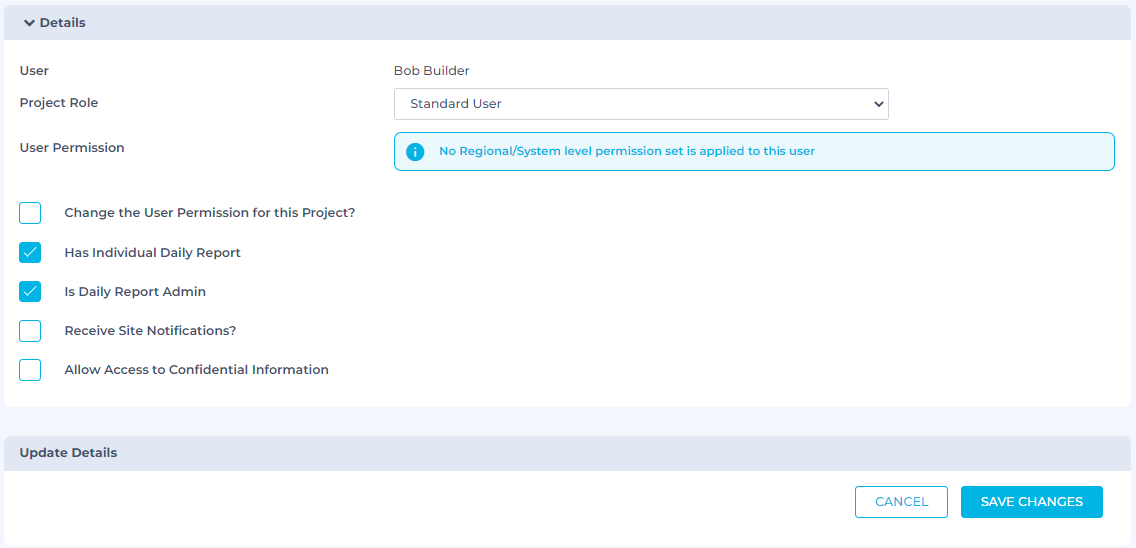The height and width of the screenshot is (548, 1136).
Task: Enable Change the User Permission checkbox
Action: click(x=30, y=213)
